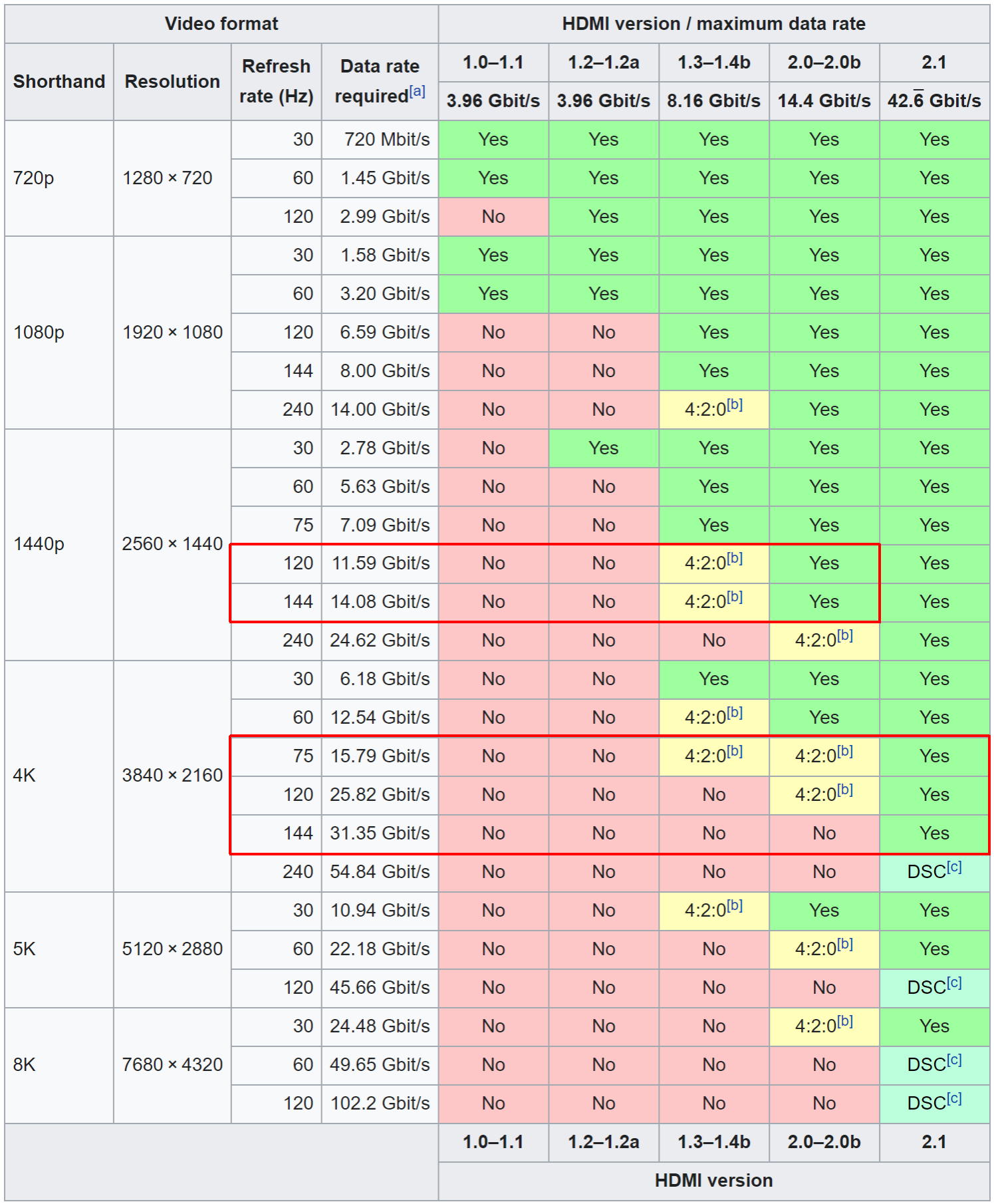
Task: Click the 'HDMI version' footer label
Action: (713, 1181)
